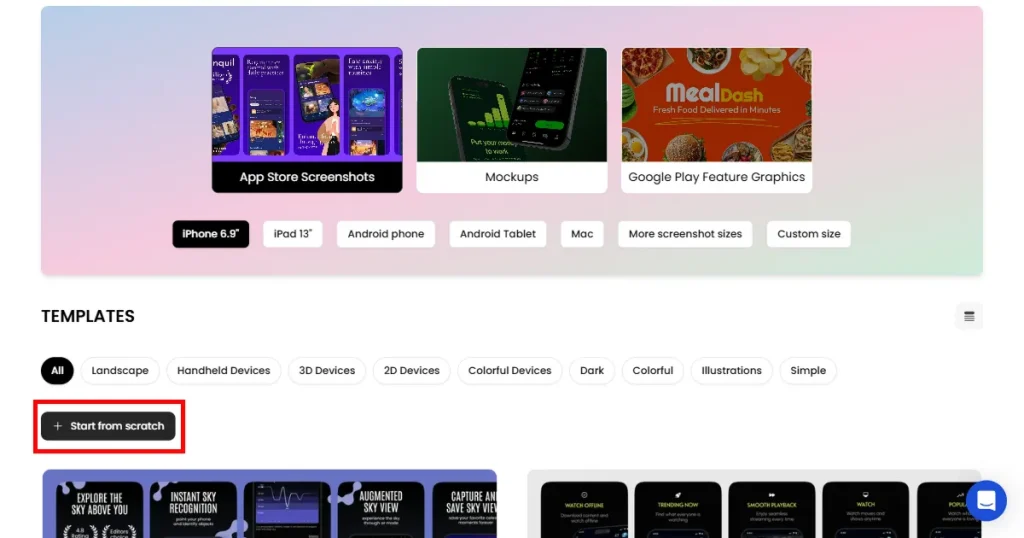Click Start from scratch button

click(x=108, y=426)
